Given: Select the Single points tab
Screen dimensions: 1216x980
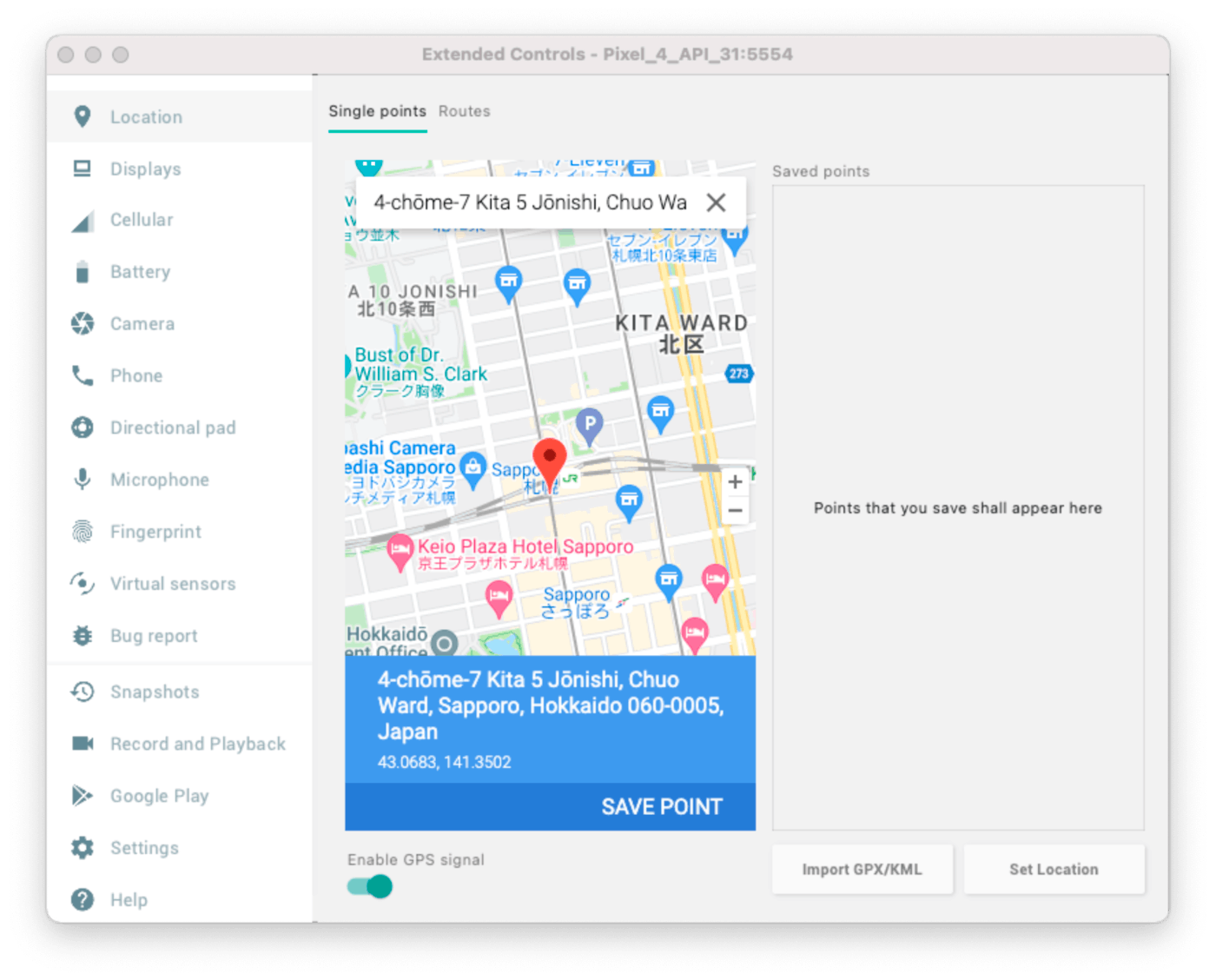Looking at the screenshot, I should 377,111.
